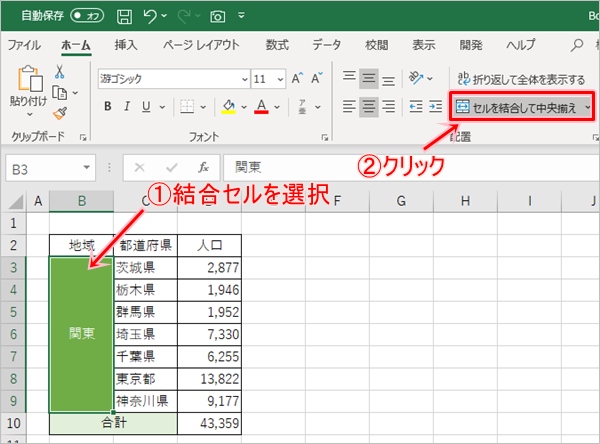Apply the red font color A
600x444 pixels.
(x=261, y=106)
